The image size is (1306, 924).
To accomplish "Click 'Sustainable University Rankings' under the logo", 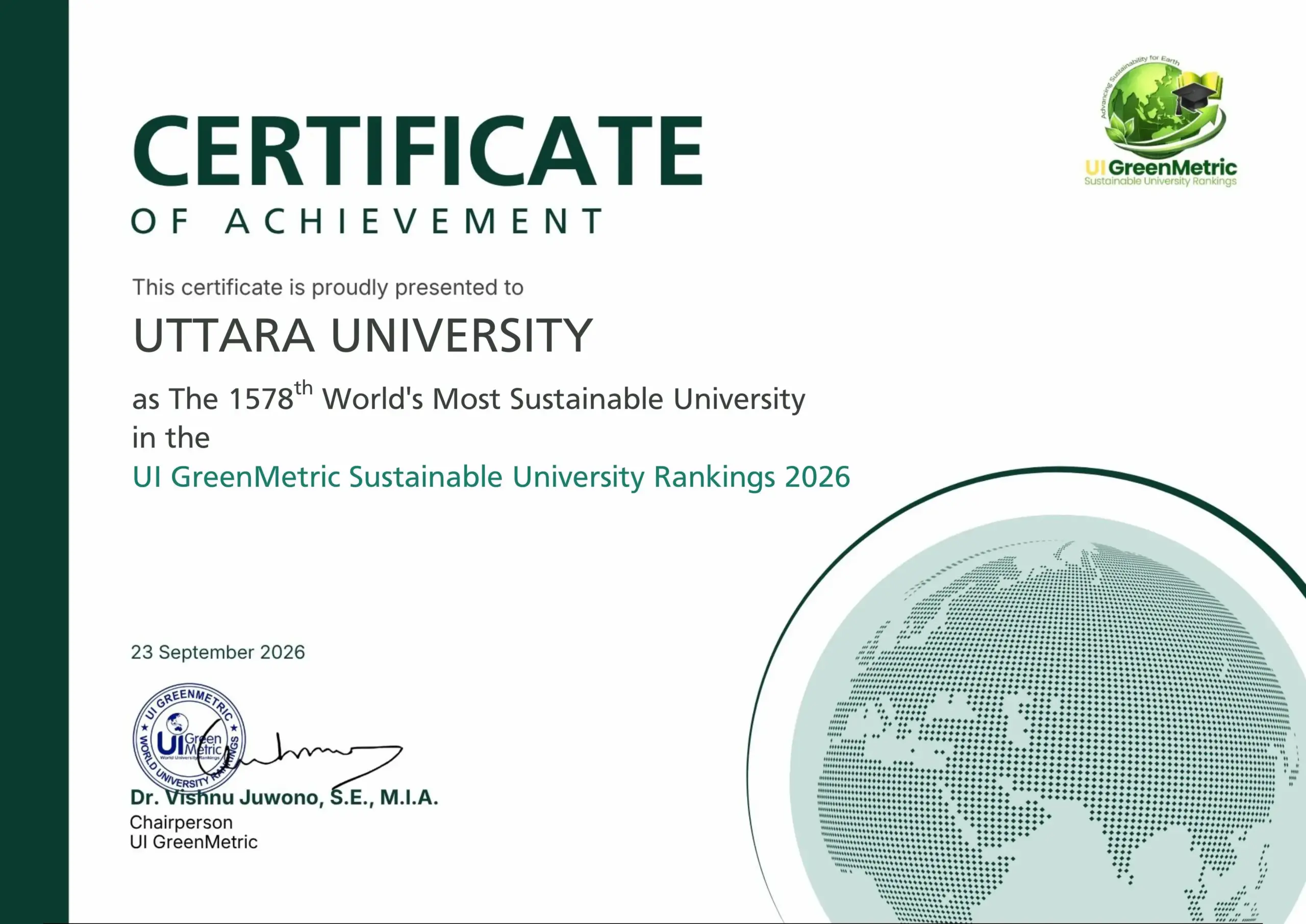I will 1161,182.
